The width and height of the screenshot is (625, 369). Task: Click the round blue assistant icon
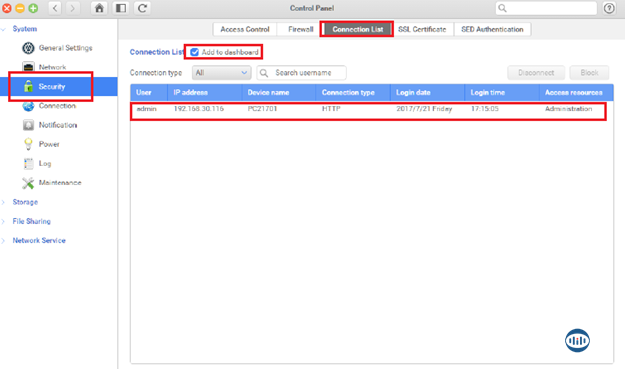(577, 341)
